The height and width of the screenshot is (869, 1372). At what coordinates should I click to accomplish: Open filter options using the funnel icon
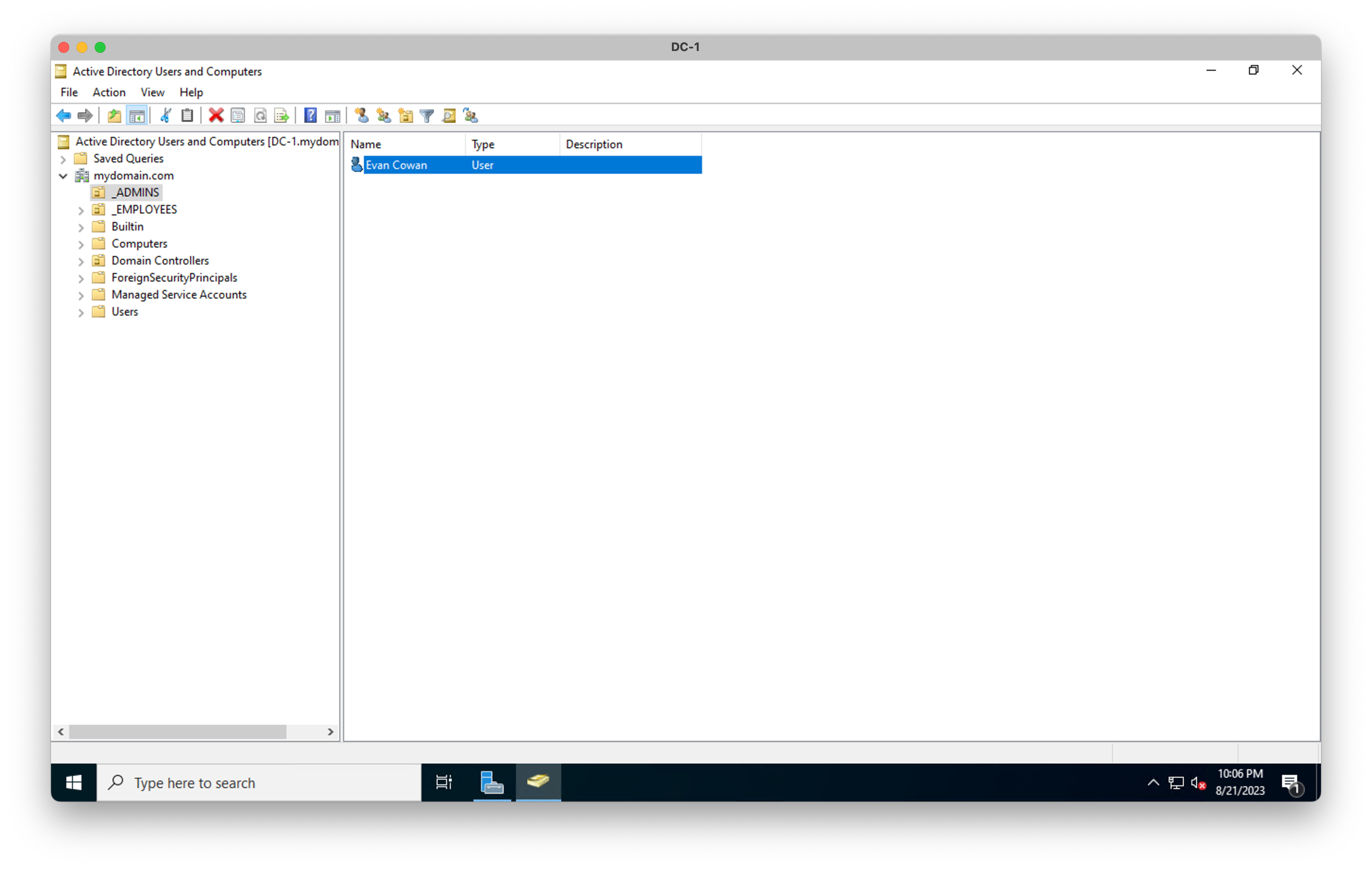427,115
